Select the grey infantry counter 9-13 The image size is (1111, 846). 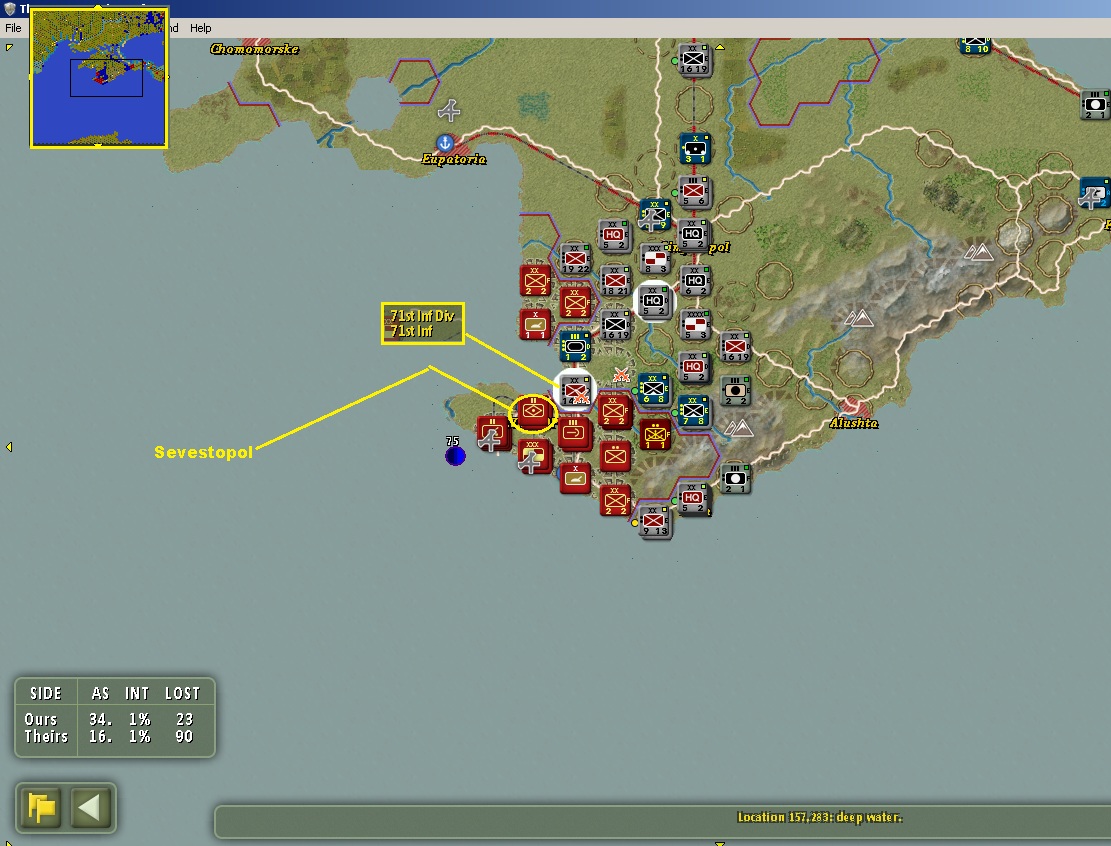[x=655, y=522]
